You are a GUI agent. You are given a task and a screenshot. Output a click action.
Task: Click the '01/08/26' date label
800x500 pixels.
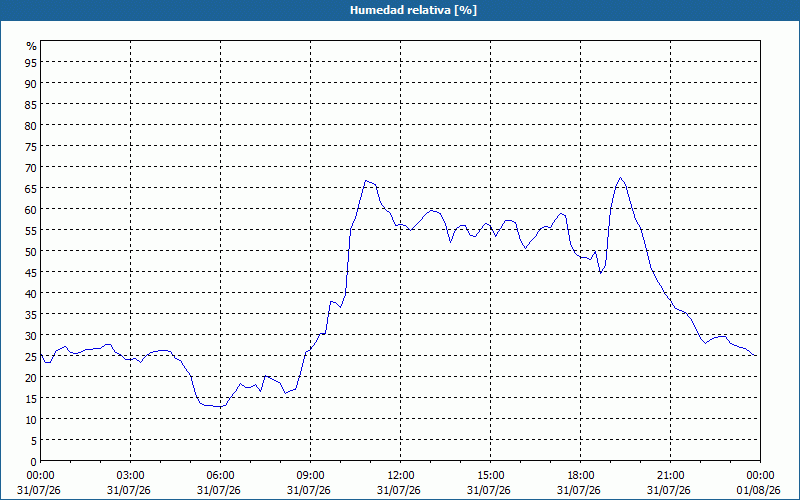[759, 490]
